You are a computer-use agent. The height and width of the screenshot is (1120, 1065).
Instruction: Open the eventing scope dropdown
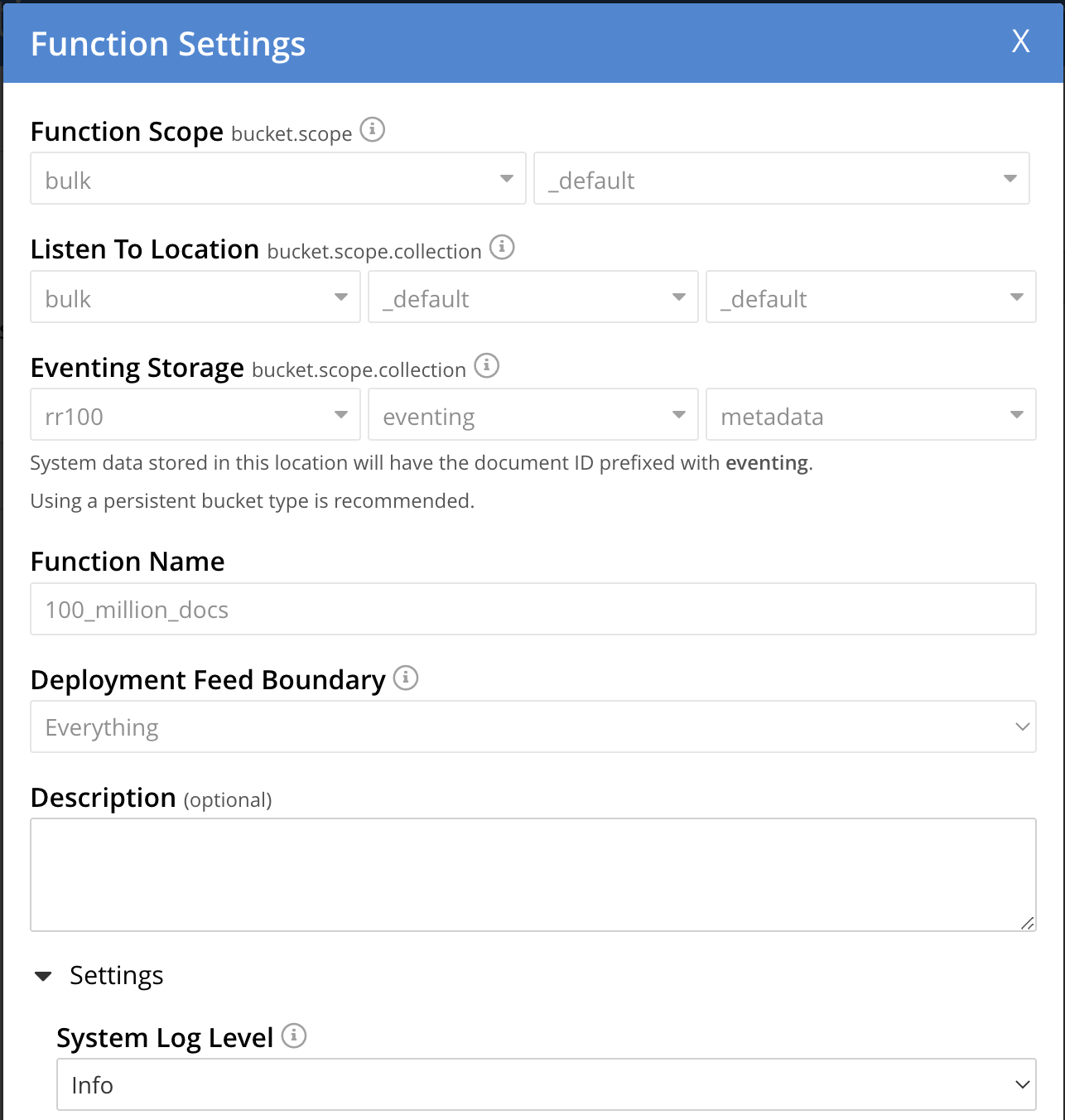532,415
